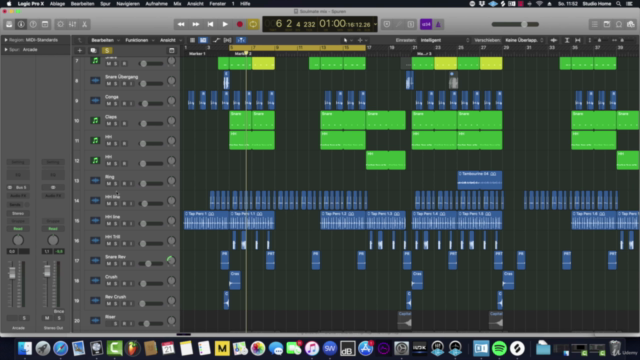Adjust the Snare Übergang track volume slider
The width and height of the screenshot is (640, 360).
click(150, 84)
